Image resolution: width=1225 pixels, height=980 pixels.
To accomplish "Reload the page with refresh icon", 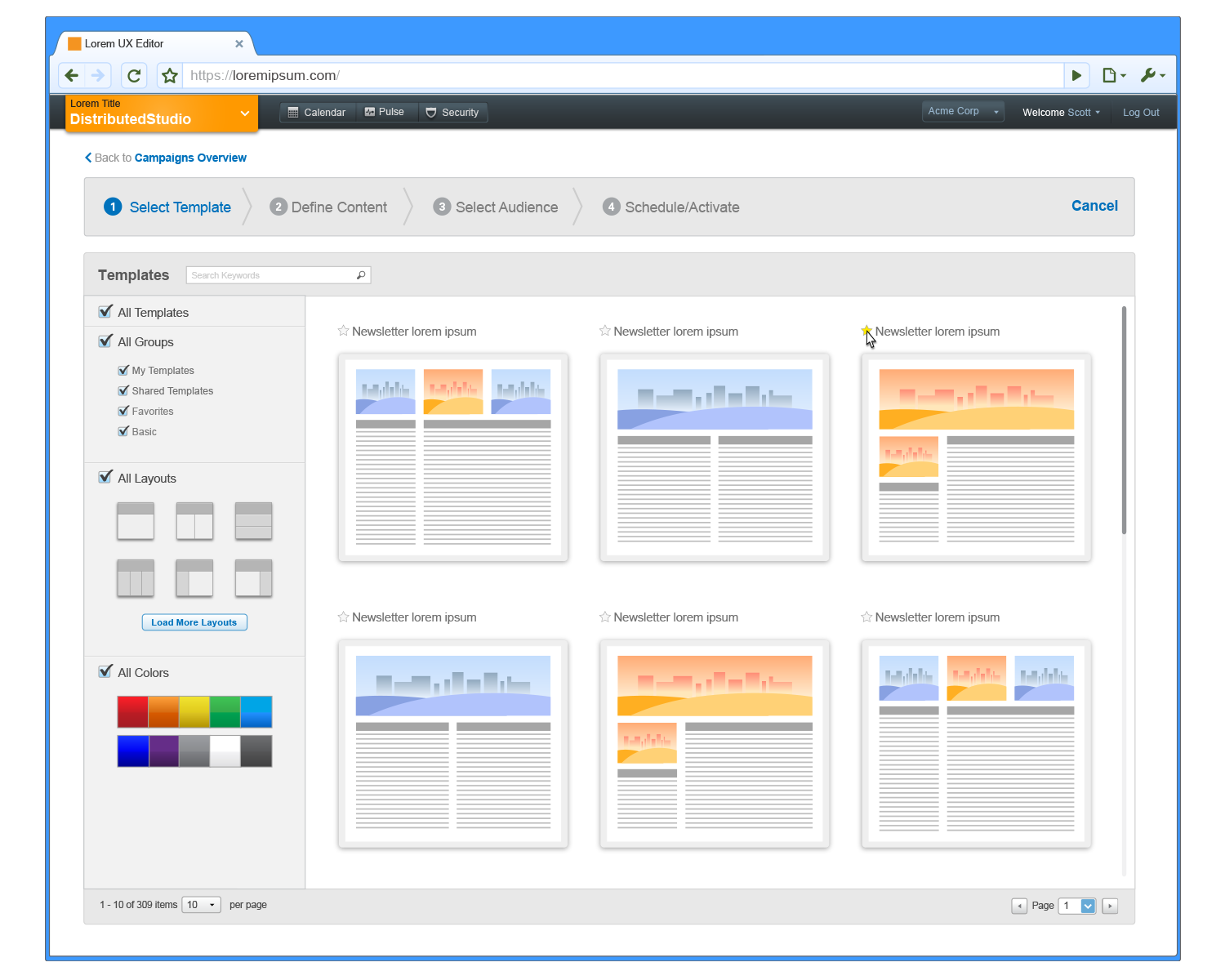I will (x=134, y=76).
